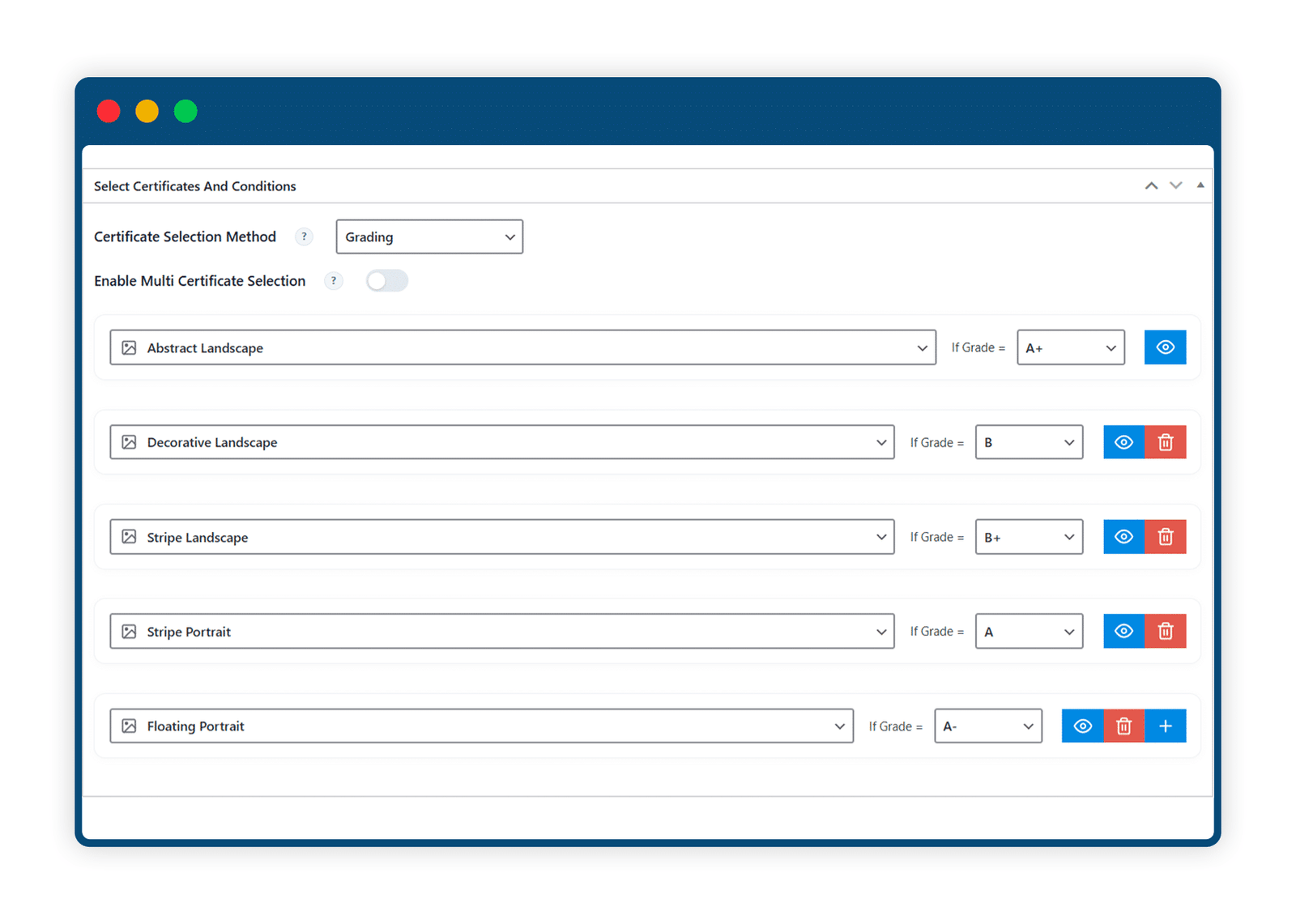This screenshot has height=924, width=1296.
Task: Delete the Floating Portrait row
Action: pos(1123,726)
